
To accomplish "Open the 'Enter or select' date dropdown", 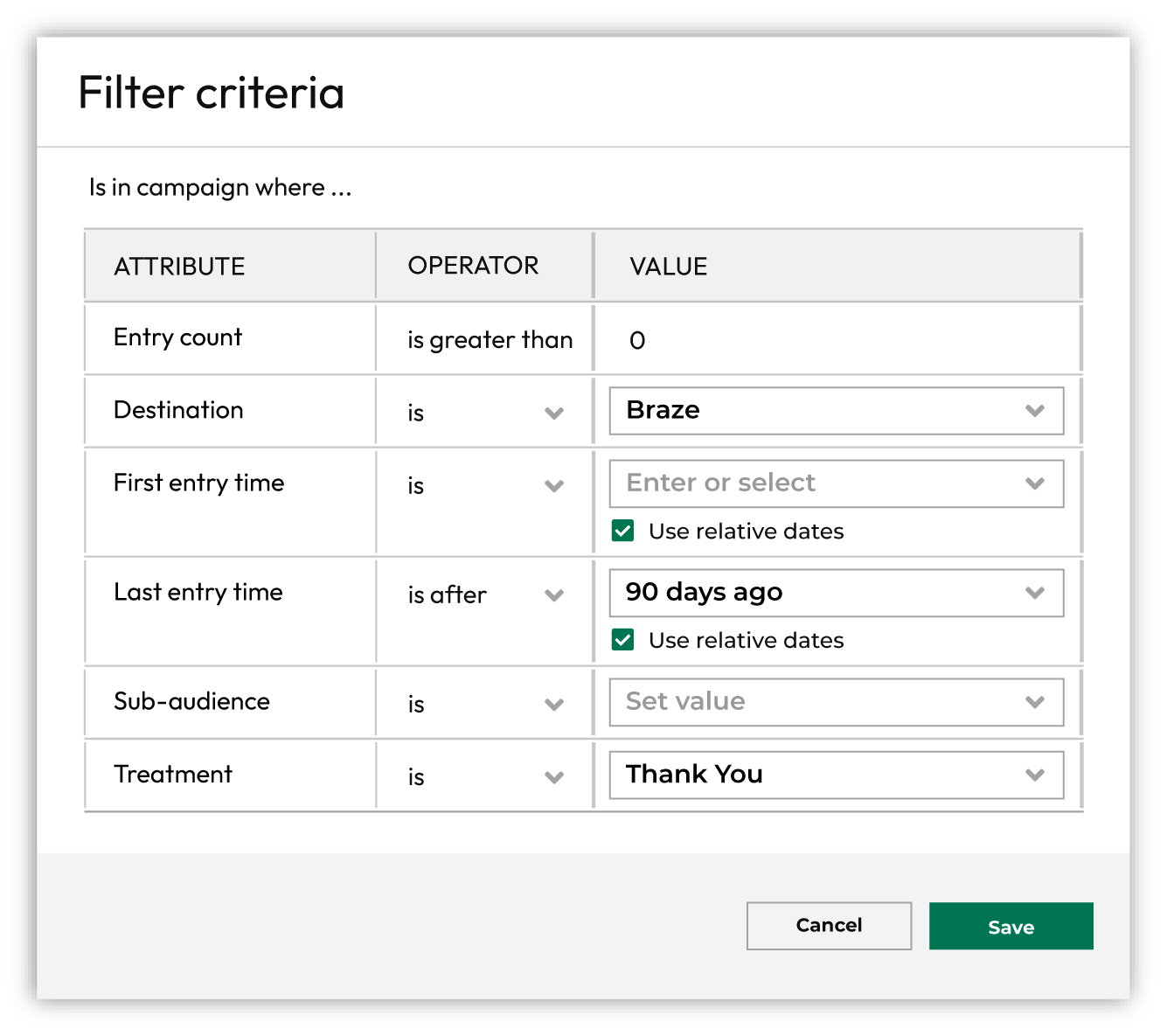I will tap(837, 483).
